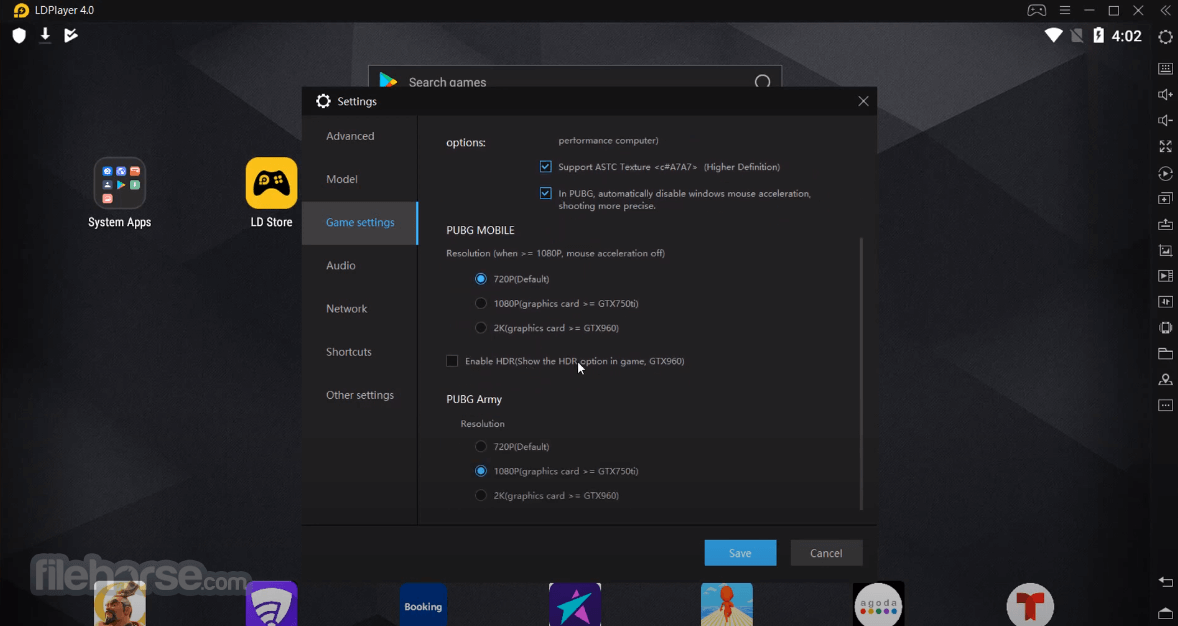Screen dimensions: 1178x626
Task: Open the Audio settings tab
Action: click(x=360, y=265)
